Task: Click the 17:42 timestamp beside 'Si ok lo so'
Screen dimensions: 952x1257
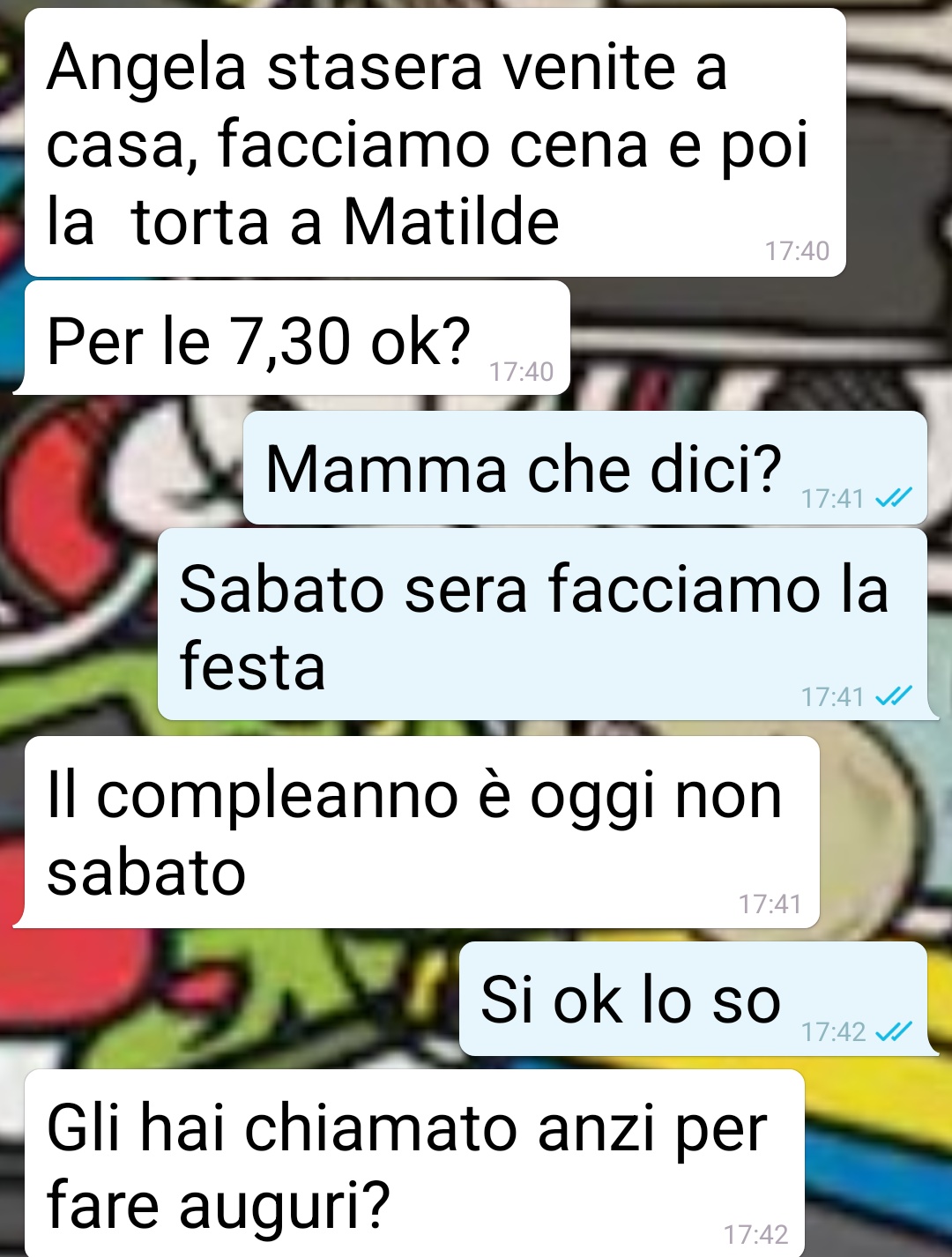Action: tap(833, 1031)
